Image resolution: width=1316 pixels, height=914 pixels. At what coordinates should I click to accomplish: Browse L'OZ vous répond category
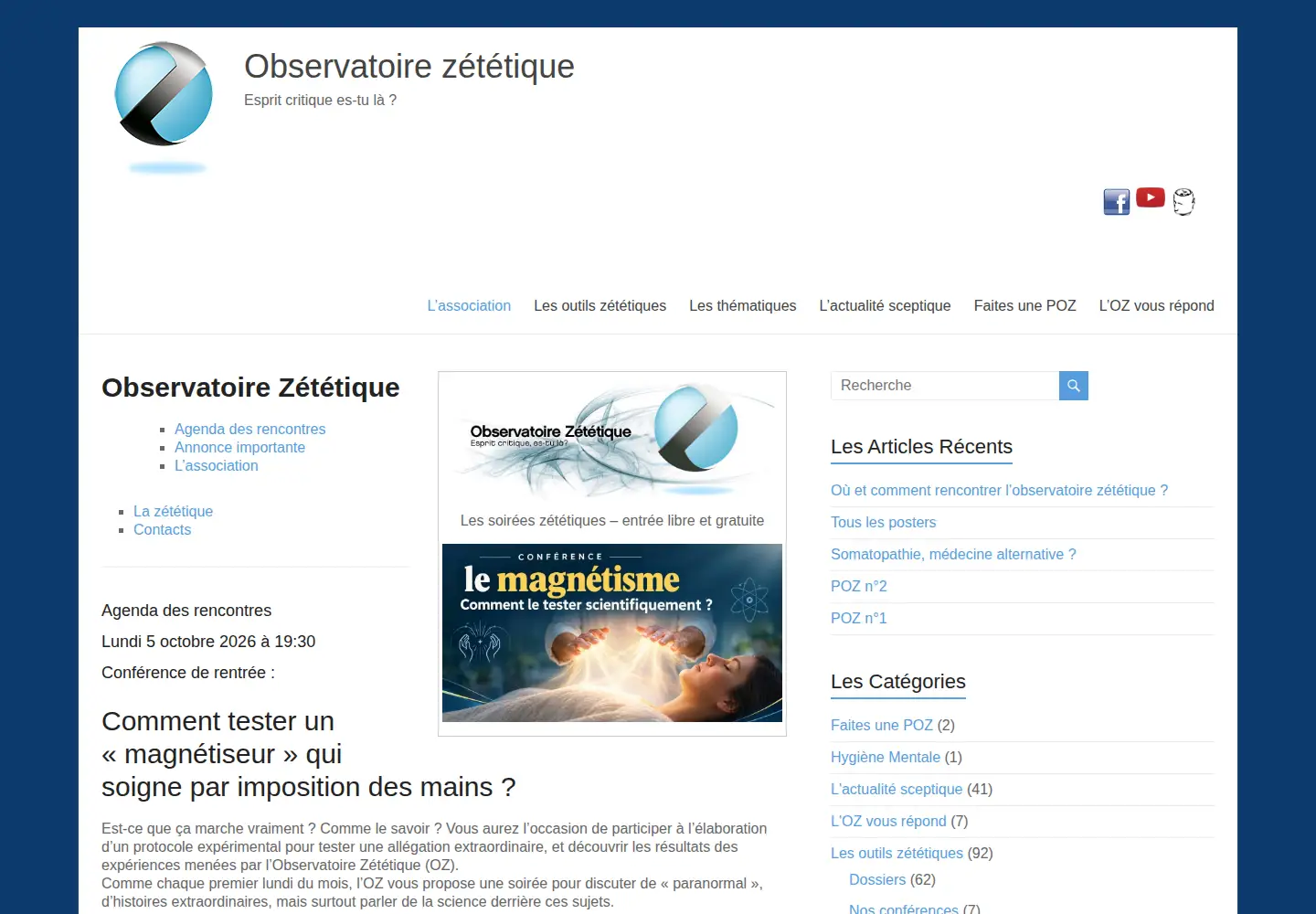(x=888, y=822)
